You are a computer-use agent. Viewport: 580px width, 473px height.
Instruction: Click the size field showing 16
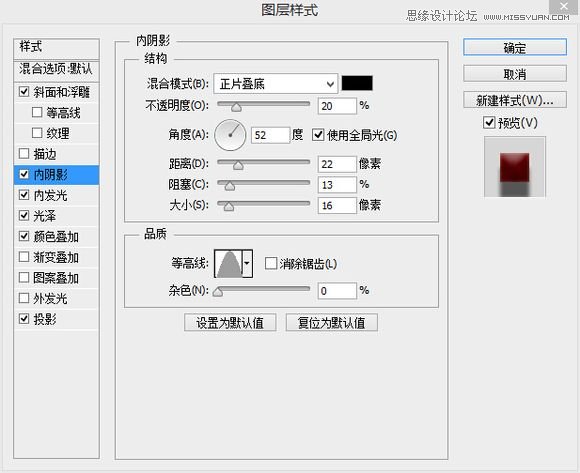[x=337, y=205]
